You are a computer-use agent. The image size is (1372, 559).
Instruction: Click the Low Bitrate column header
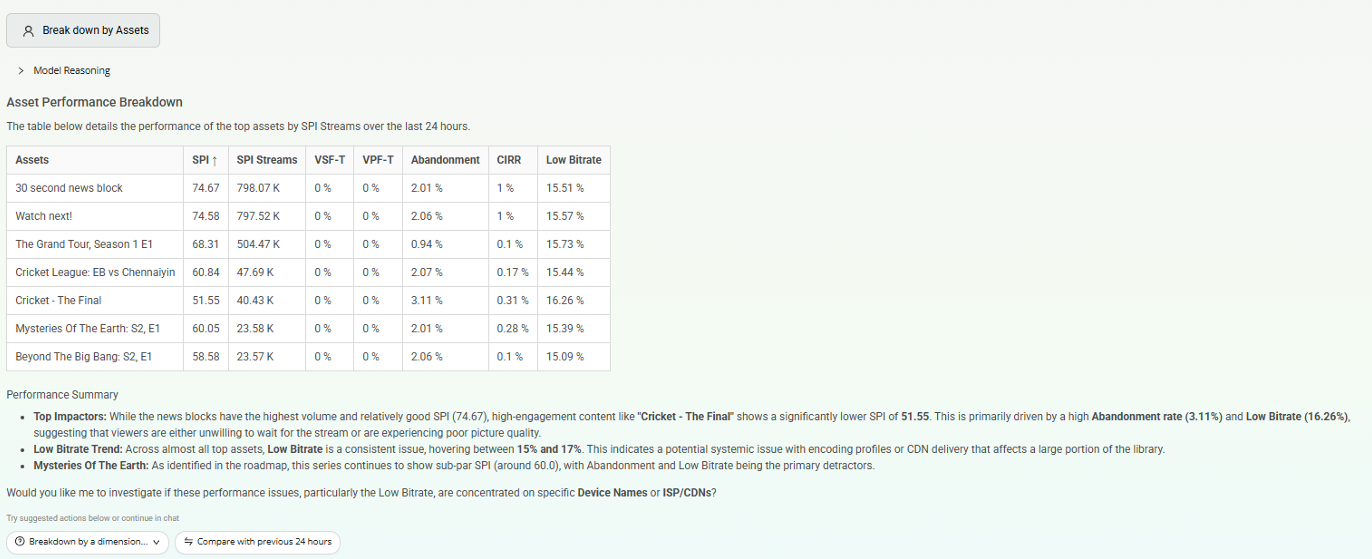pos(574,160)
